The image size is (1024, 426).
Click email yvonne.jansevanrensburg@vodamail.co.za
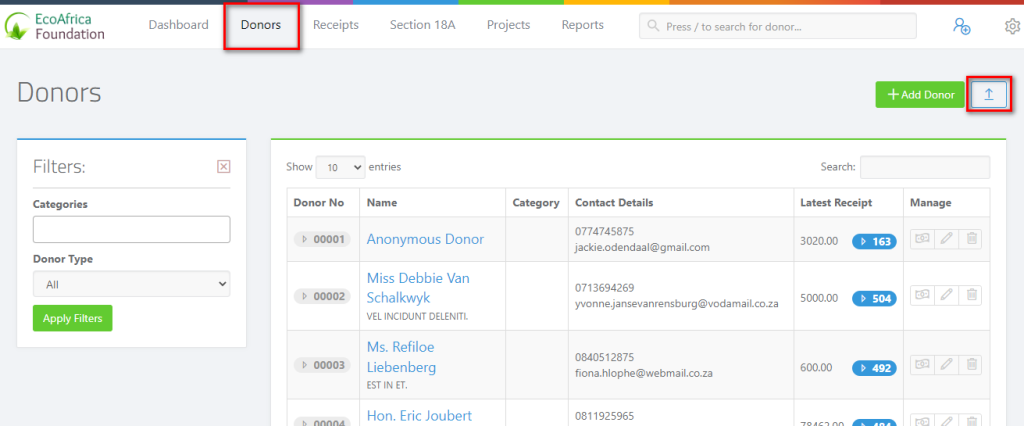pos(677,304)
